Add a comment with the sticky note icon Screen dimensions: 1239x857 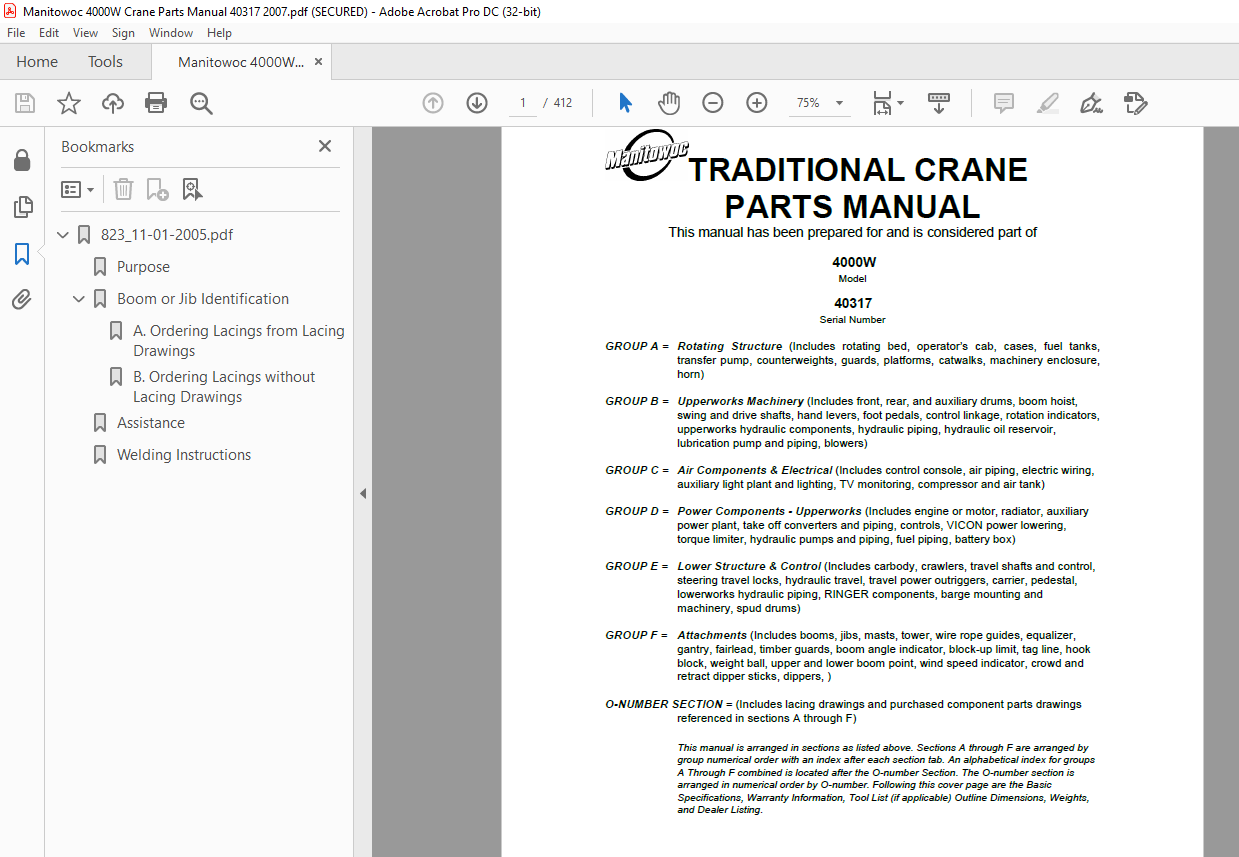(1004, 103)
